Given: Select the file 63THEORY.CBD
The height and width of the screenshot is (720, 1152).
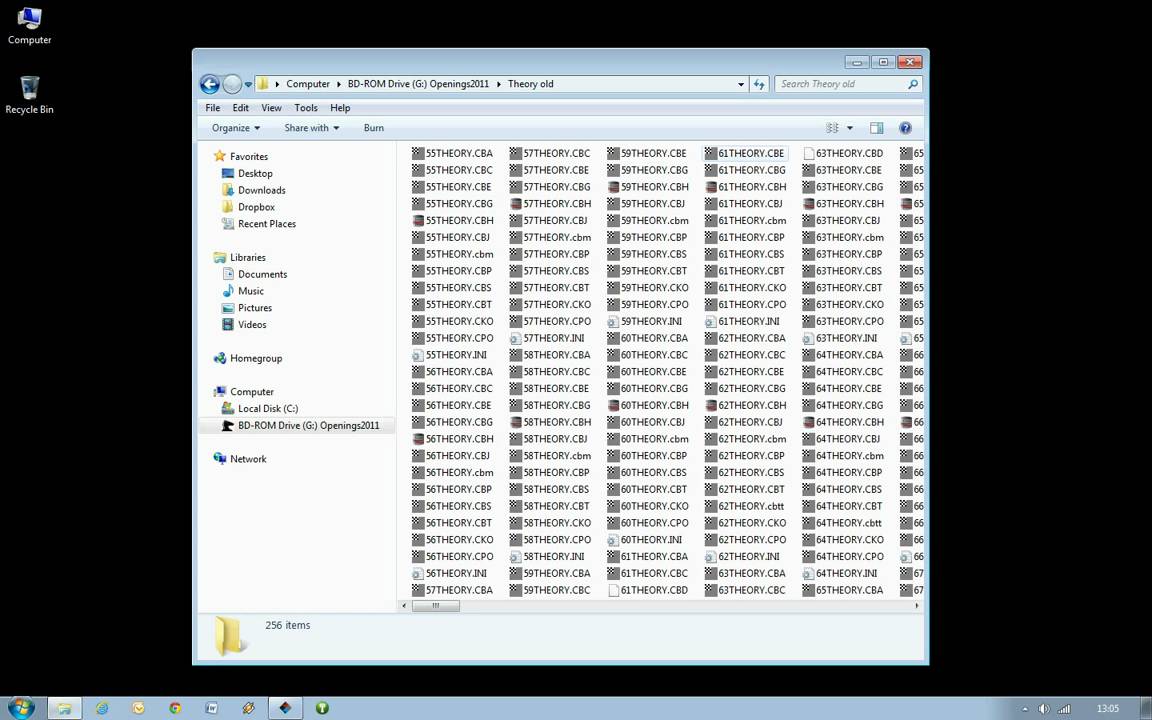Looking at the screenshot, I should point(843,154).
